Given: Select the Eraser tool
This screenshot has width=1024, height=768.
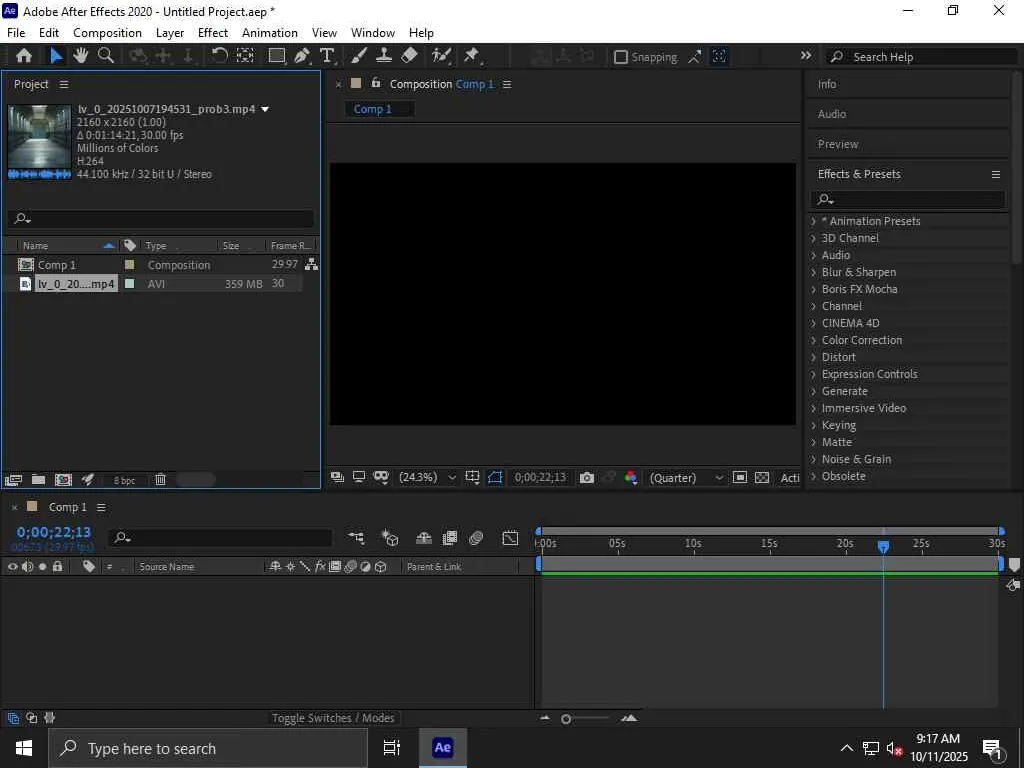Looking at the screenshot, I should coord(409,56).
